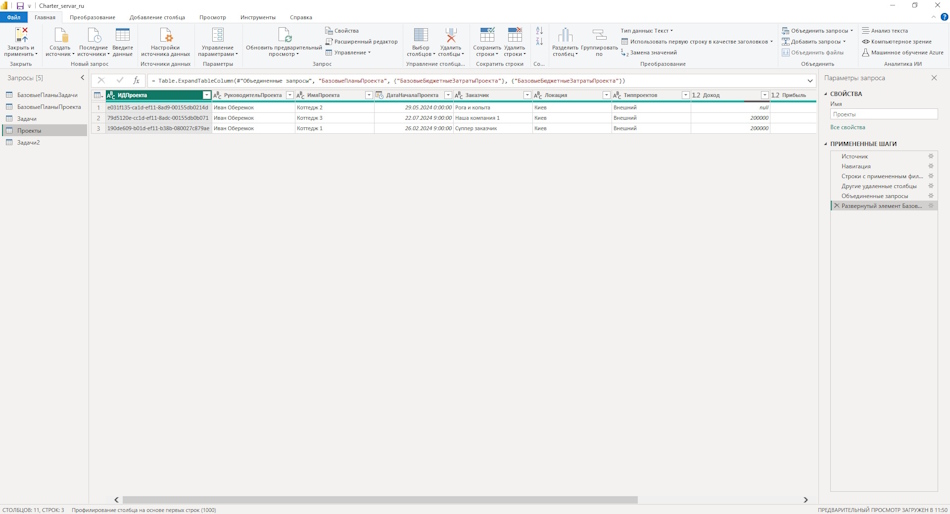Cancel the formula edit with the X icon
Viewport: 950px width, 514px height.
click(x=101, y=80)
